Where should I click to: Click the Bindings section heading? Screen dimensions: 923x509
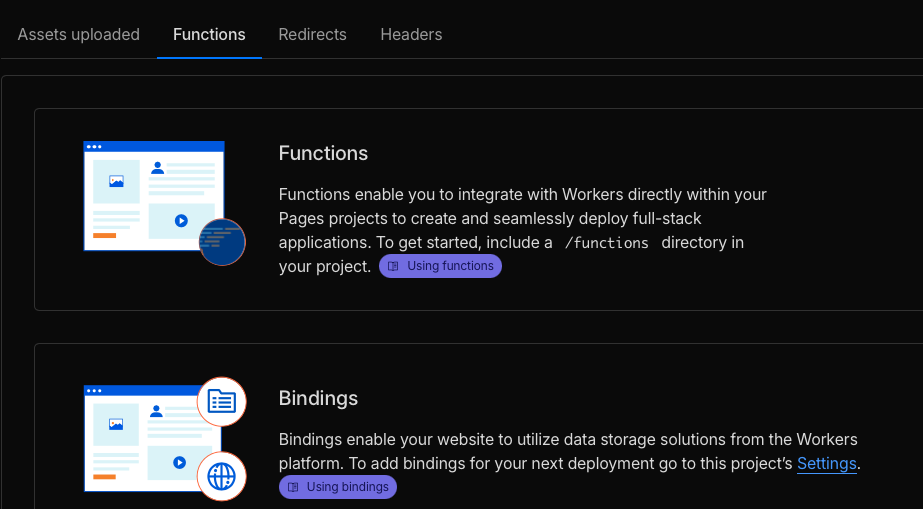click(x=318, y=398)
